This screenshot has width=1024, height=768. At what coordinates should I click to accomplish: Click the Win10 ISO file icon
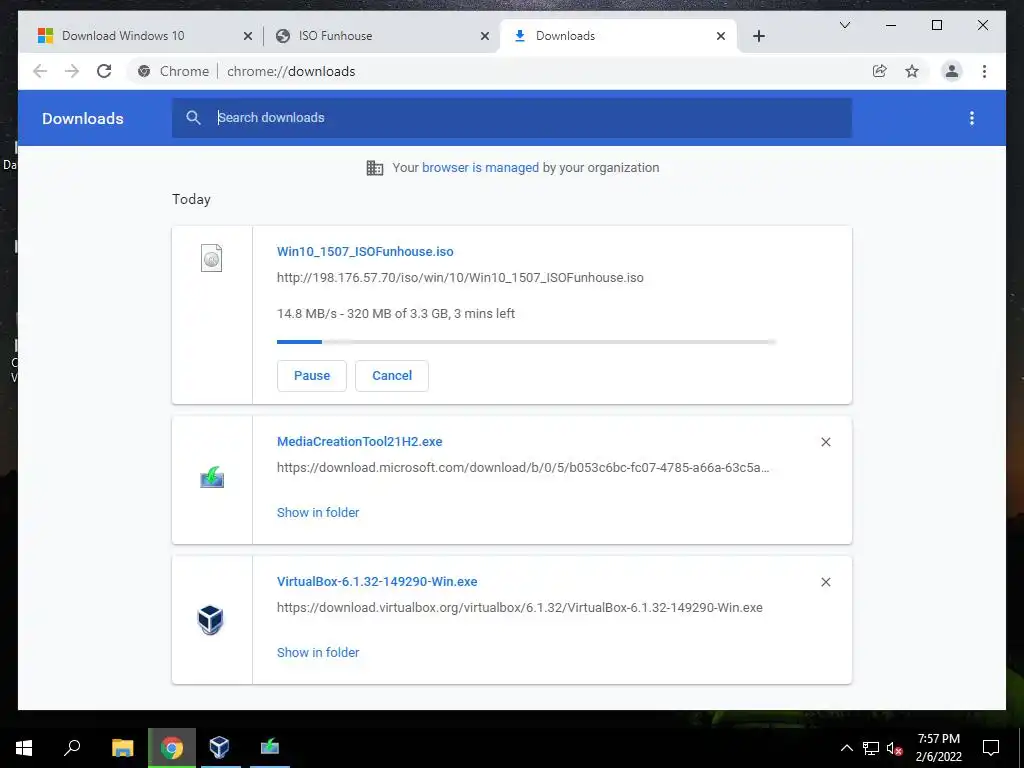coord(212,258)
